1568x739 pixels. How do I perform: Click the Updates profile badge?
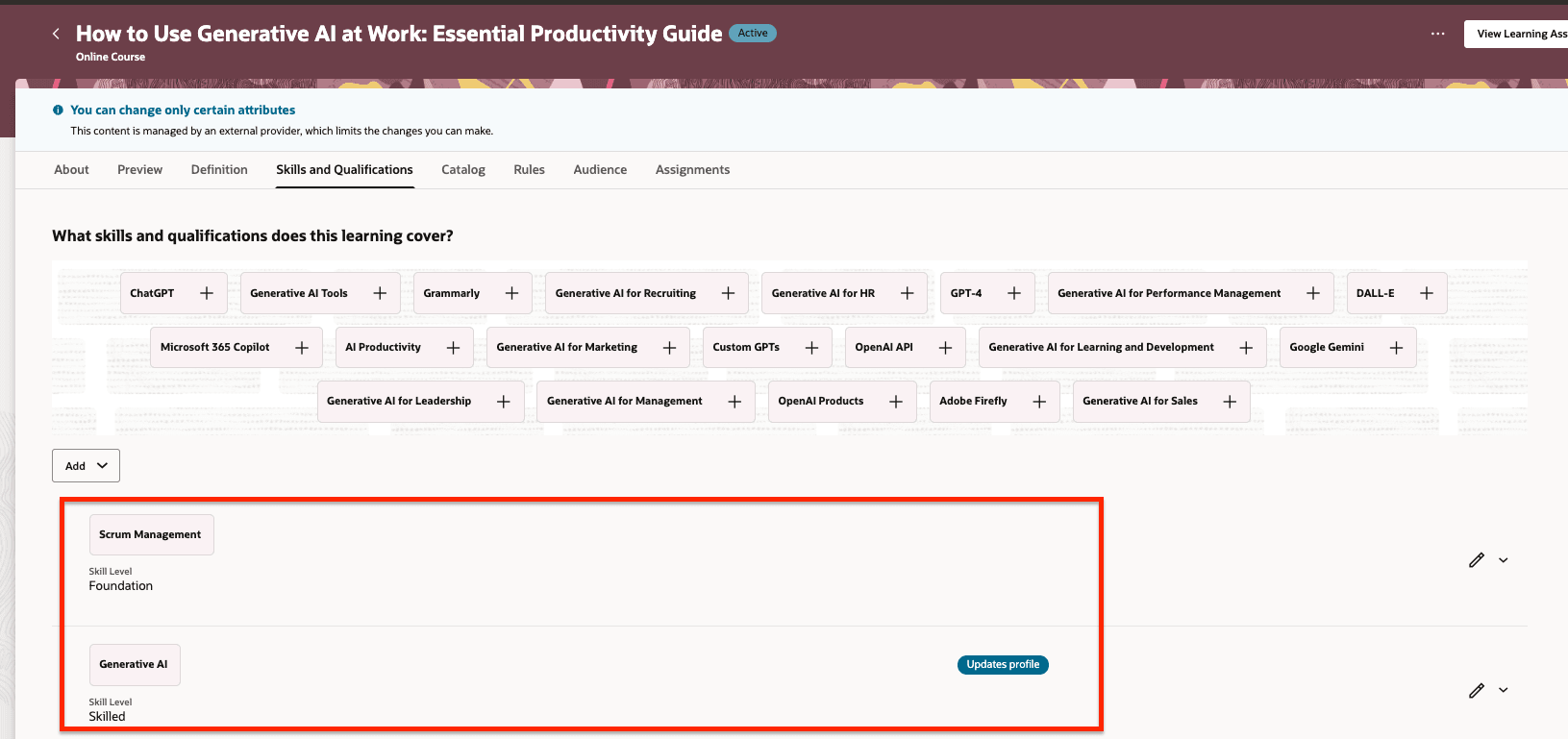(1003, 665)
